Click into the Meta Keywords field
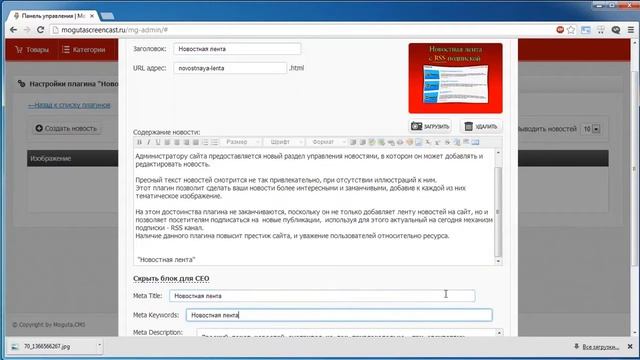Viewport: 640px width, 360px height. pos(339,315)
